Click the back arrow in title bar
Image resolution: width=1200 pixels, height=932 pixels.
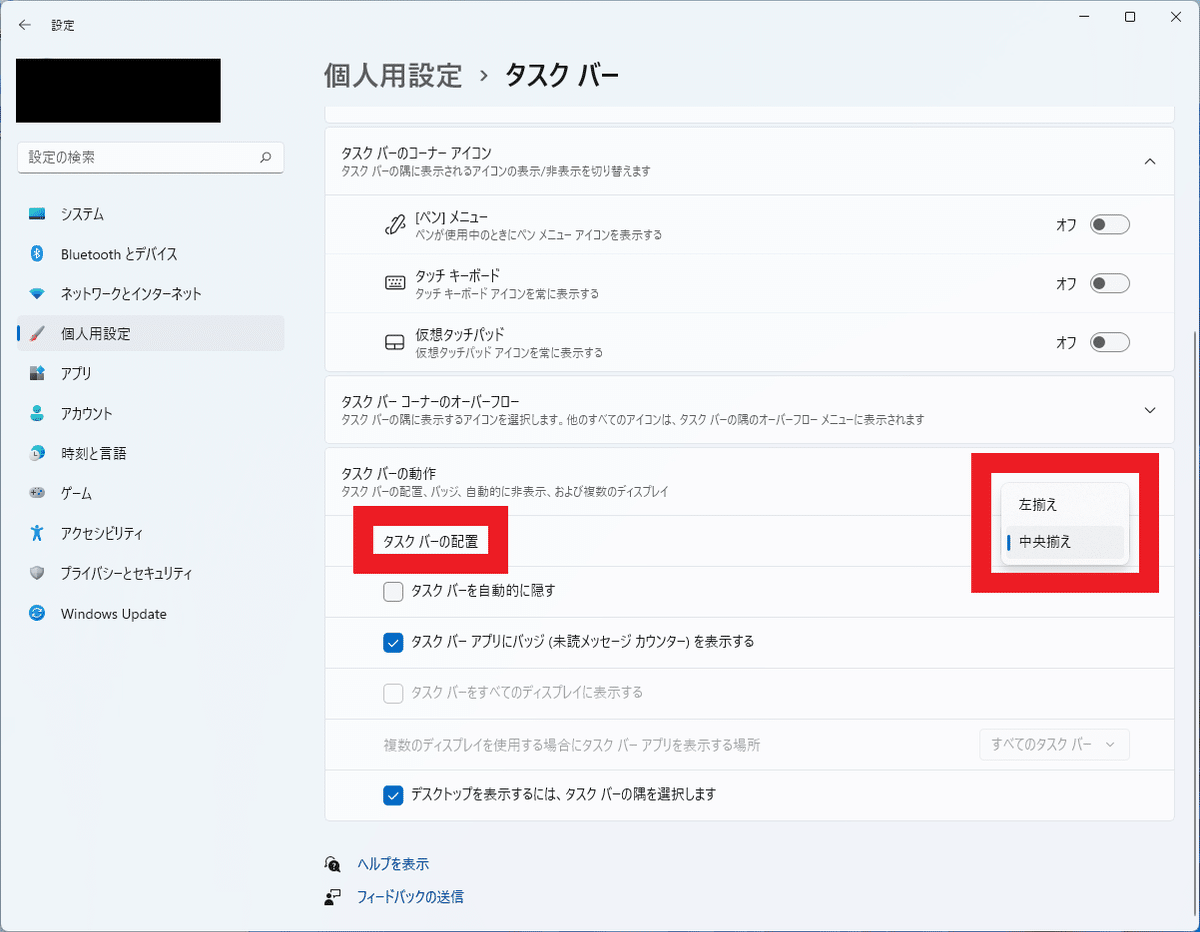(25, 25)
